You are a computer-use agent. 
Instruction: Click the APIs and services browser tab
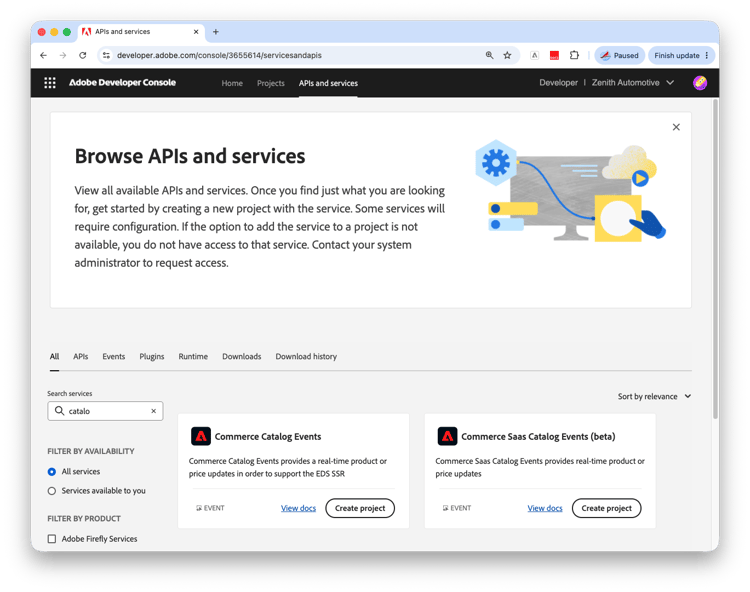141,32
